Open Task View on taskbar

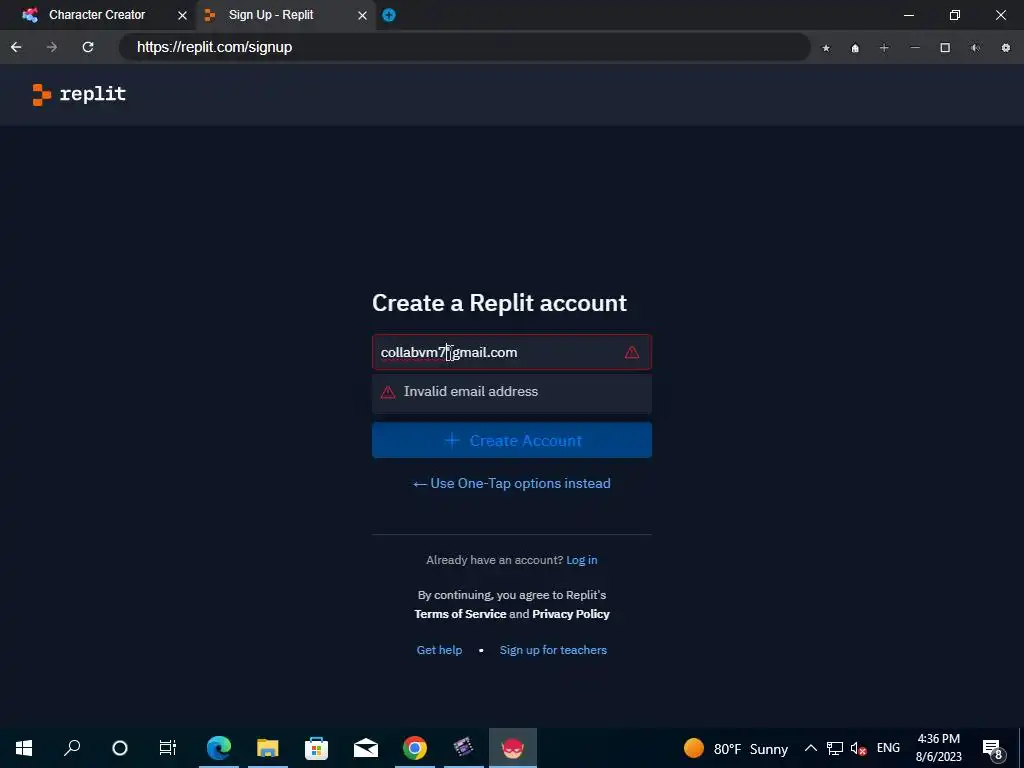pyautogui.click(x=168, y=748)
